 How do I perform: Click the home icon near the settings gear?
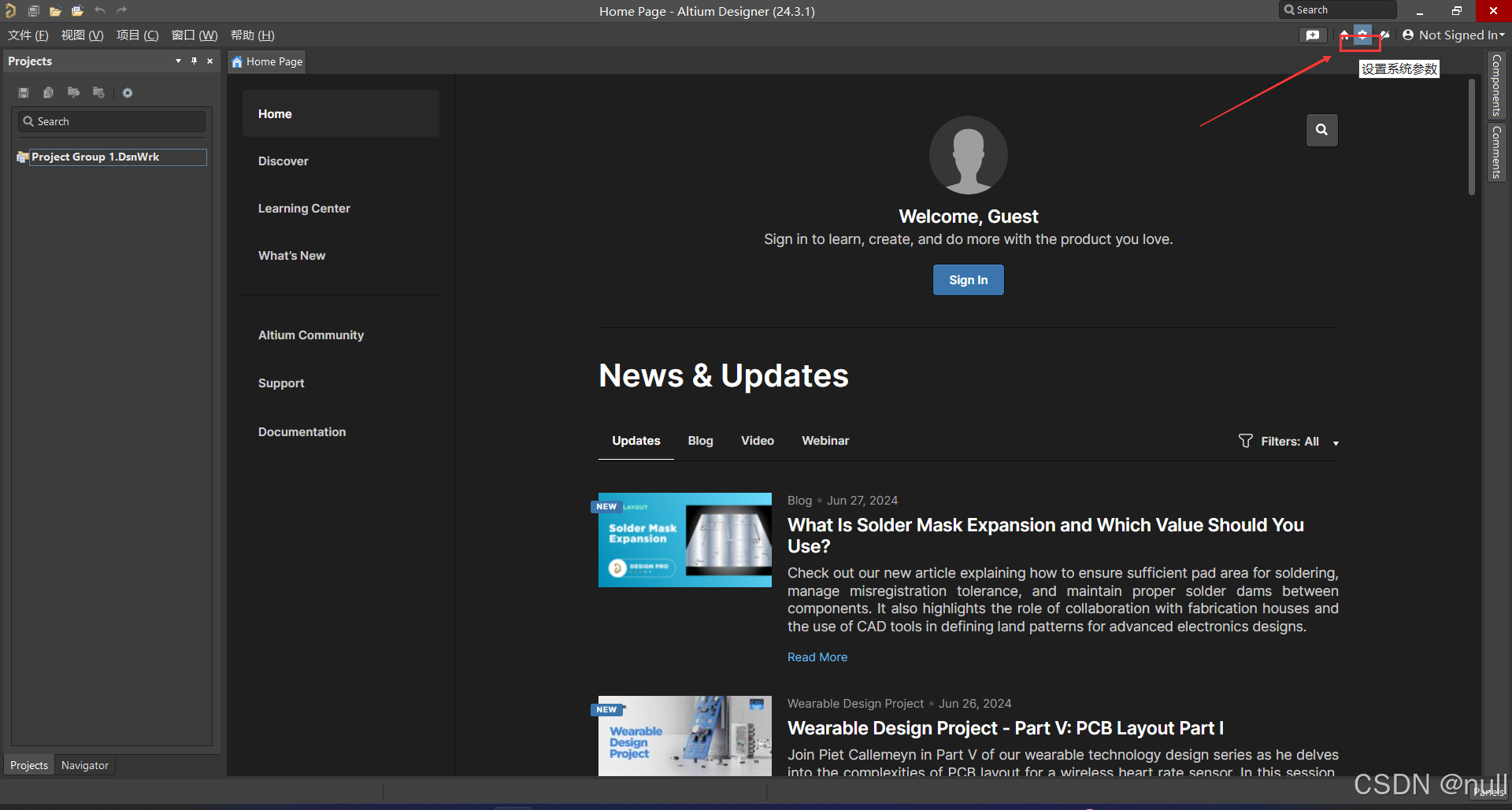1344,35
